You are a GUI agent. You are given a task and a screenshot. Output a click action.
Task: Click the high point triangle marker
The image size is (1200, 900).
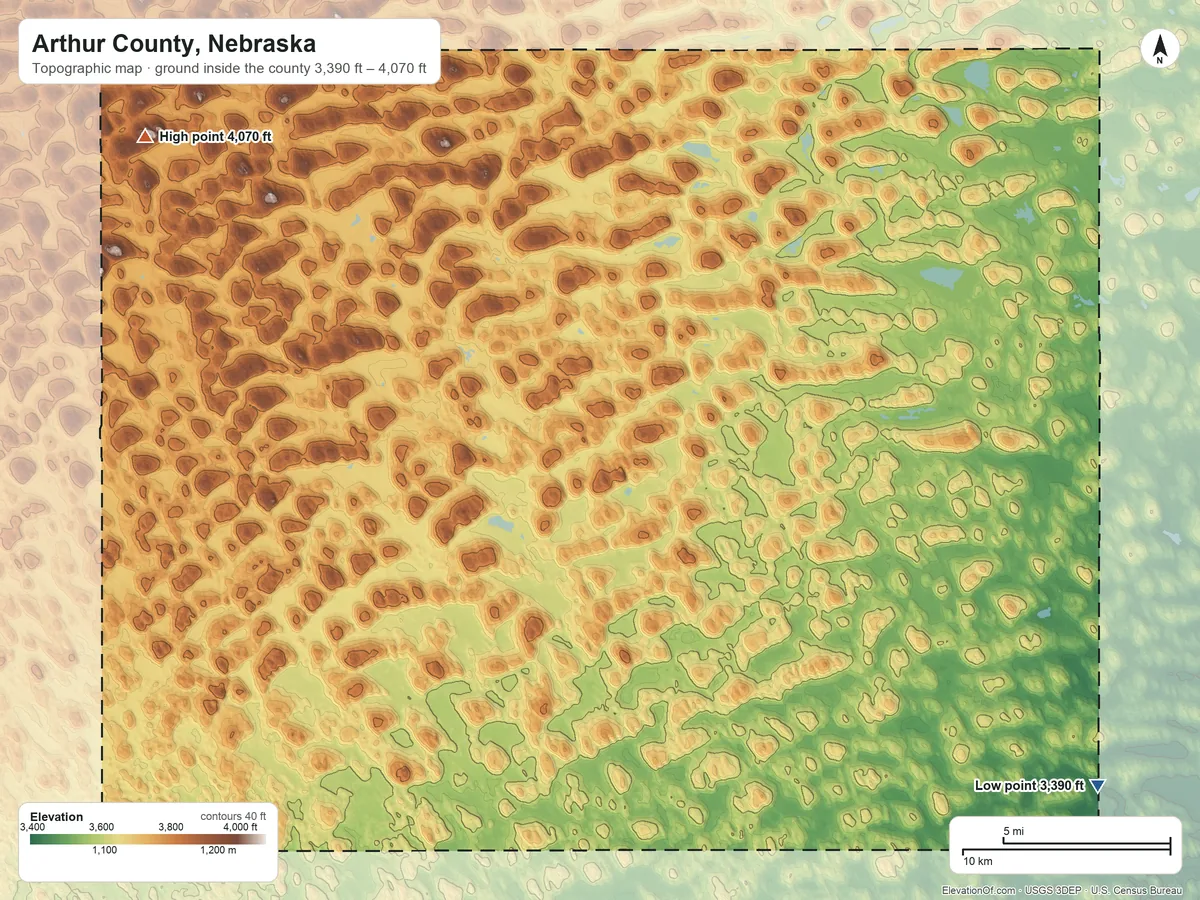[145, 137]
